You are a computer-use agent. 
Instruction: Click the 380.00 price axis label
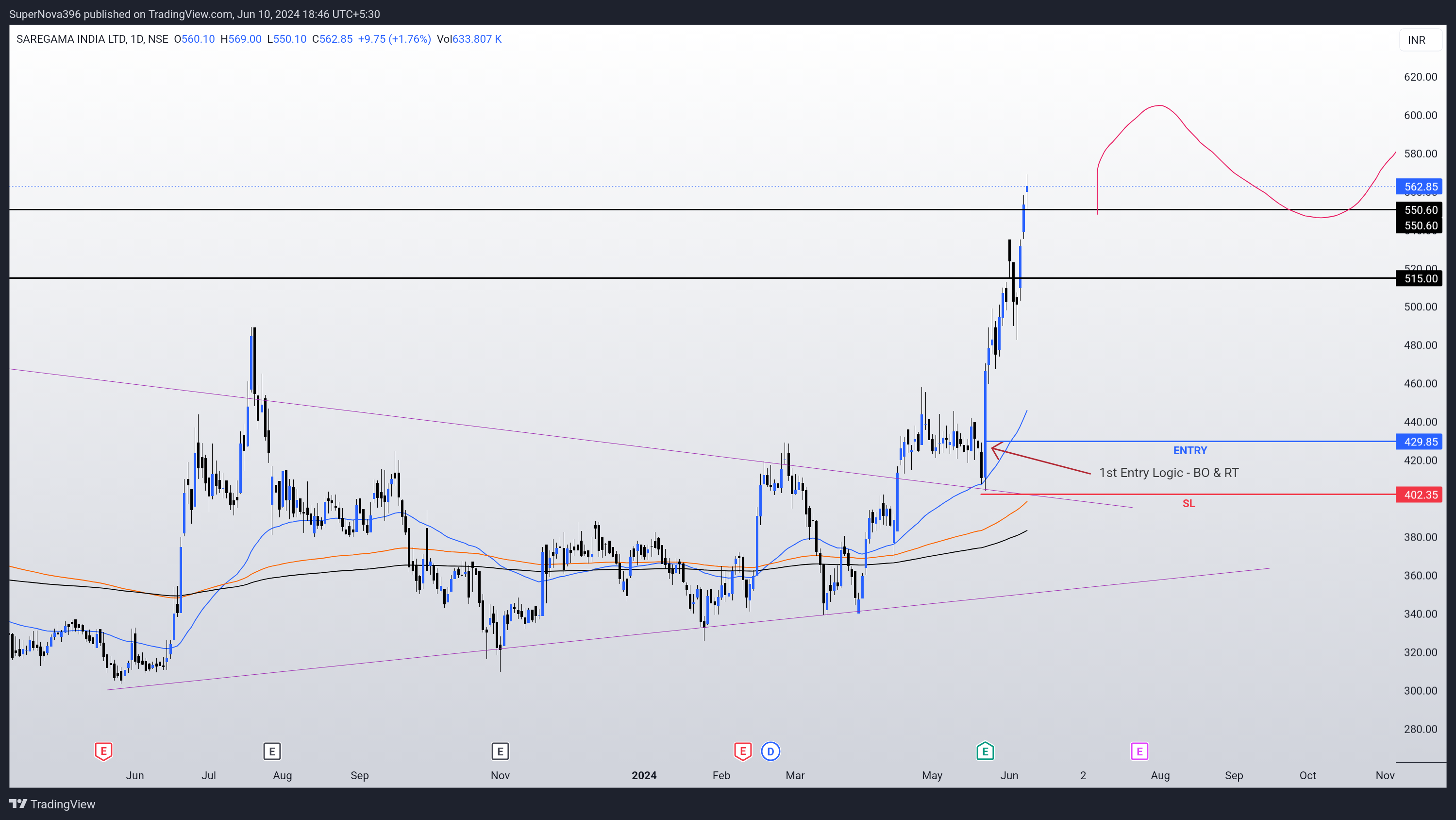1421,537
